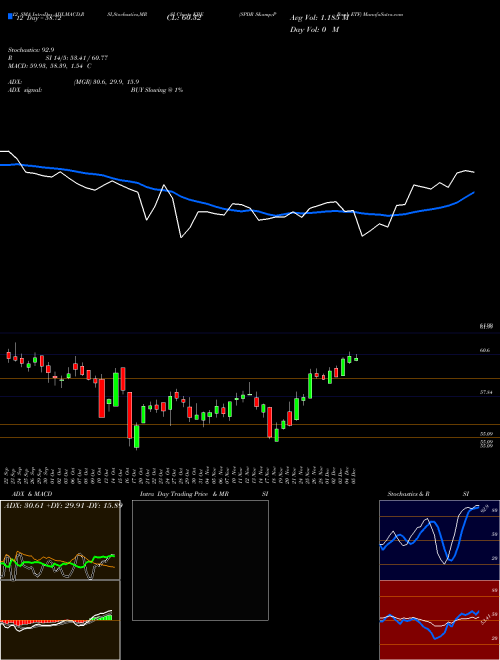This screenshot has height=660, width=500.
Task: Open the MACD histogram chart thumbnail
Action: click(60, 620)
